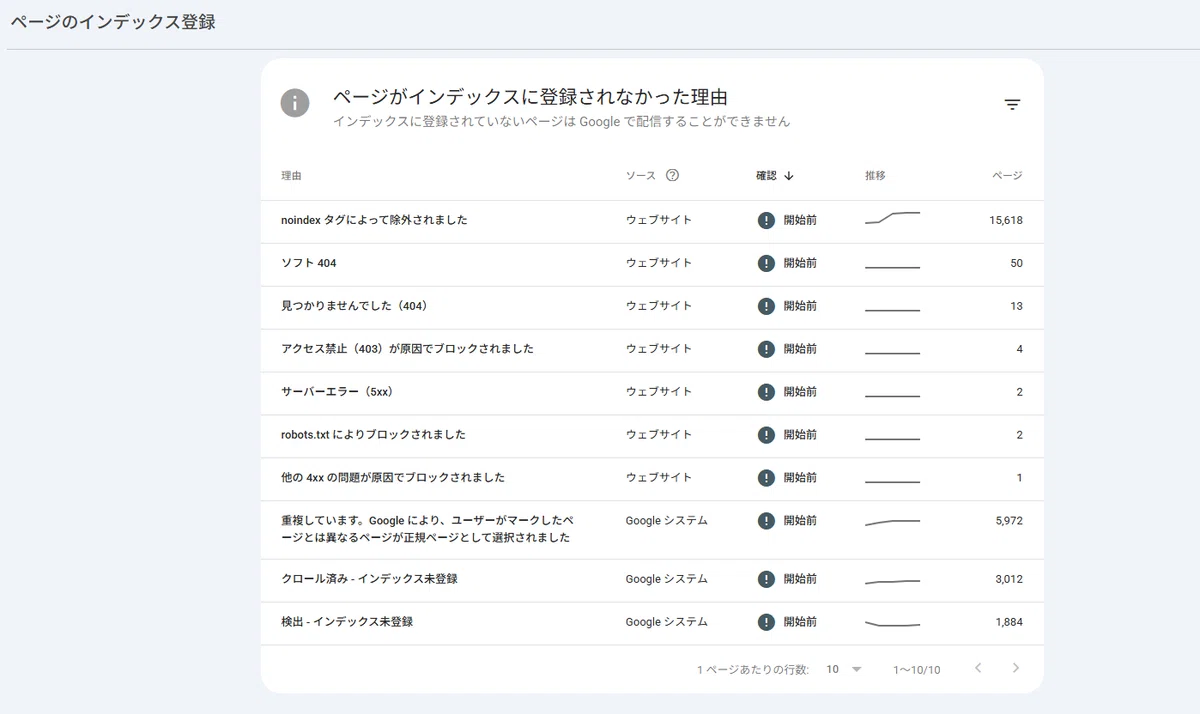Open the ソフト 404 reason row
The image size is (1200, 714).
[652, 263]
